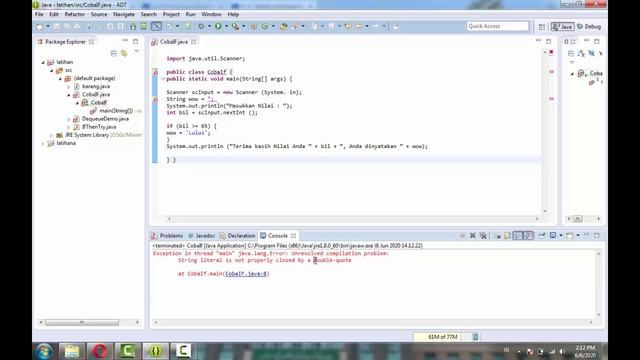The image size is (640, 360).
Task: Click the Display Selected Console icon
Action: [553, 236]
